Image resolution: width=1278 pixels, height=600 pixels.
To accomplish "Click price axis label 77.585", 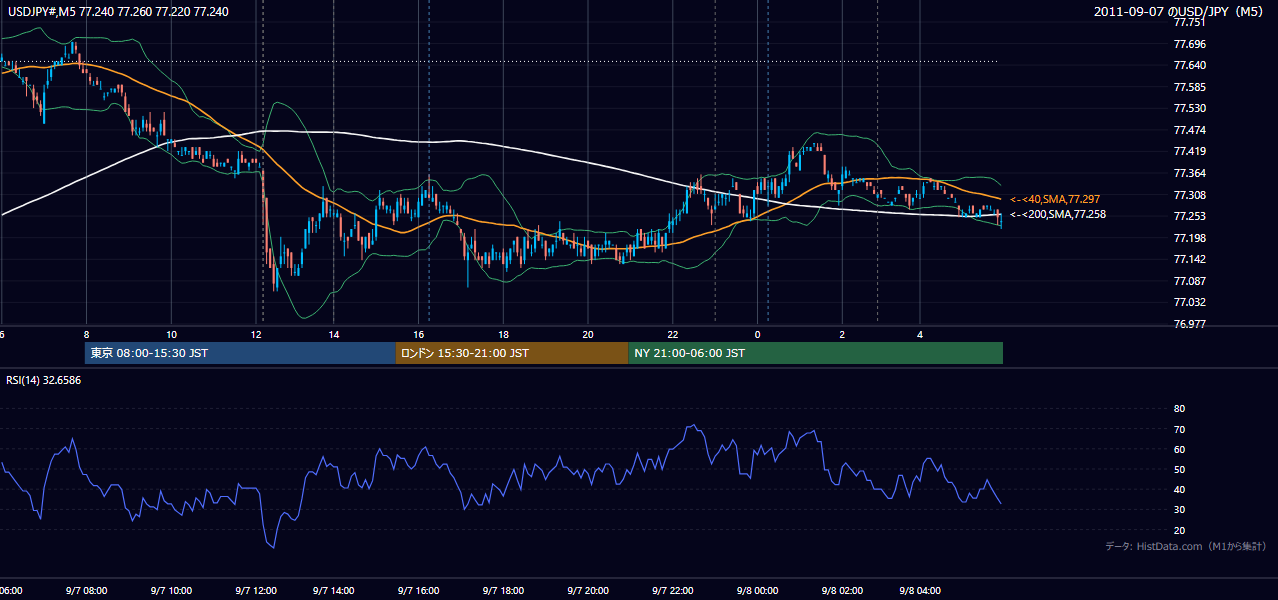I will [1190, 87].
